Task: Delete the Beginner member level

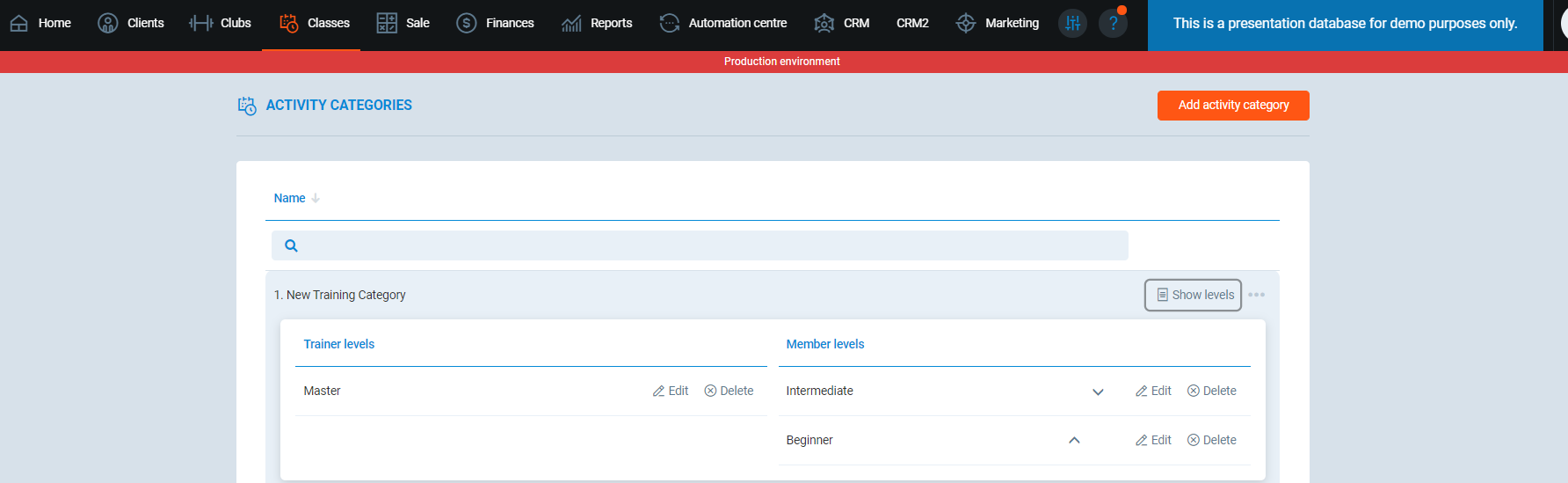Action: coord(1211,441)
